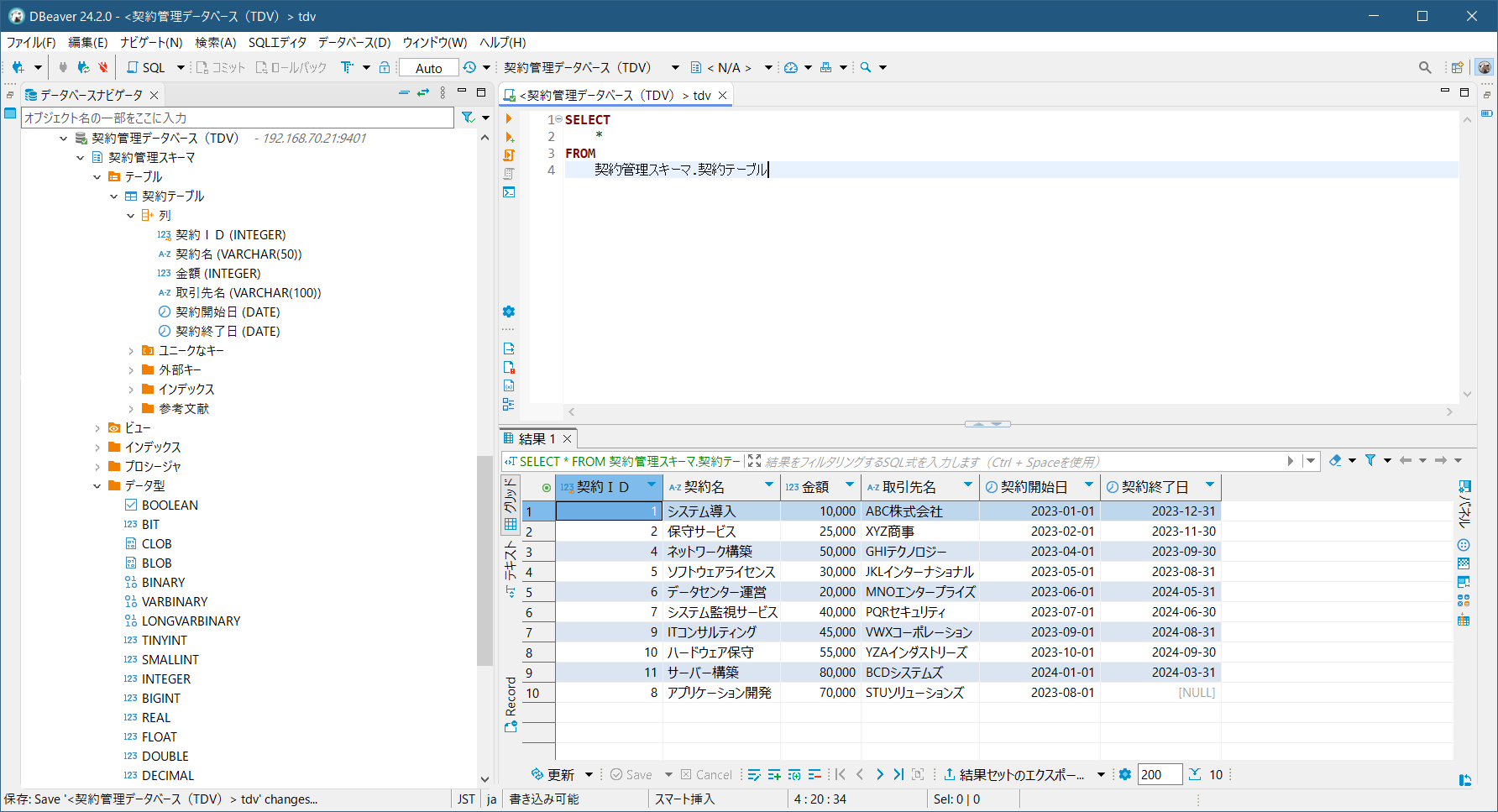The width and height of the screenshot is (1498, 812).
Task: Open a new SQL script editor
Action: 146,67
